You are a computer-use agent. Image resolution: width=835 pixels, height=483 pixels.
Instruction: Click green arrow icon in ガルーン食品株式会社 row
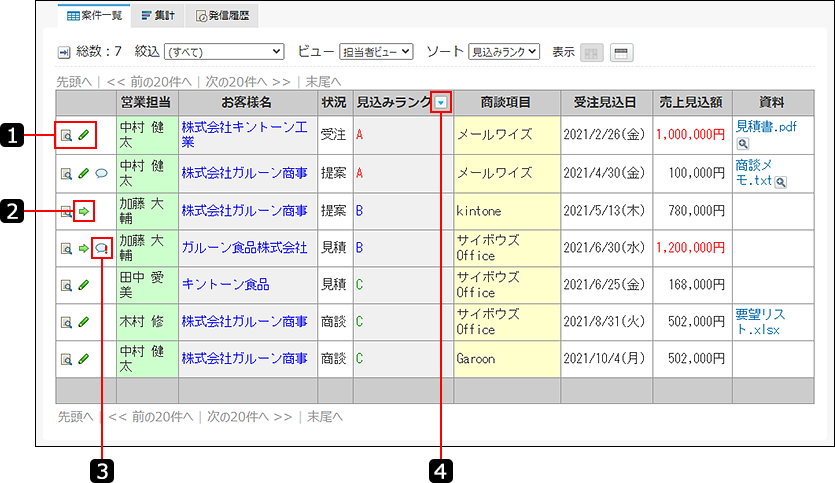(84, 248)
